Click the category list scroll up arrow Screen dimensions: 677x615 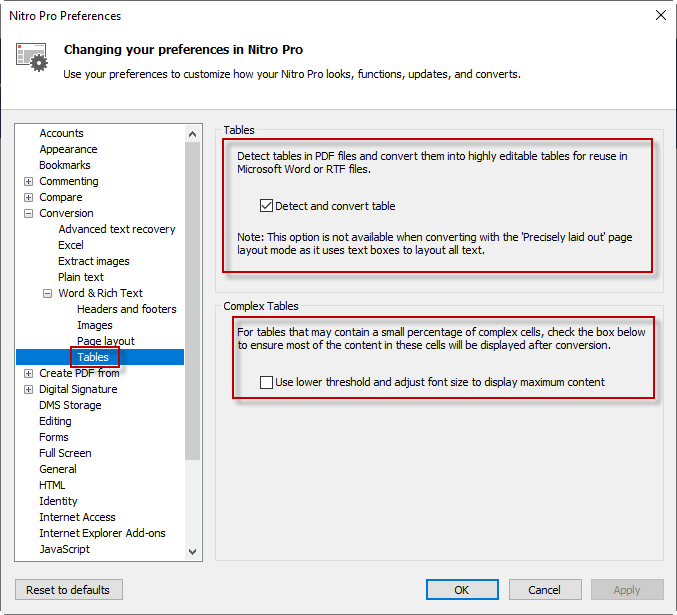(193, 134)
